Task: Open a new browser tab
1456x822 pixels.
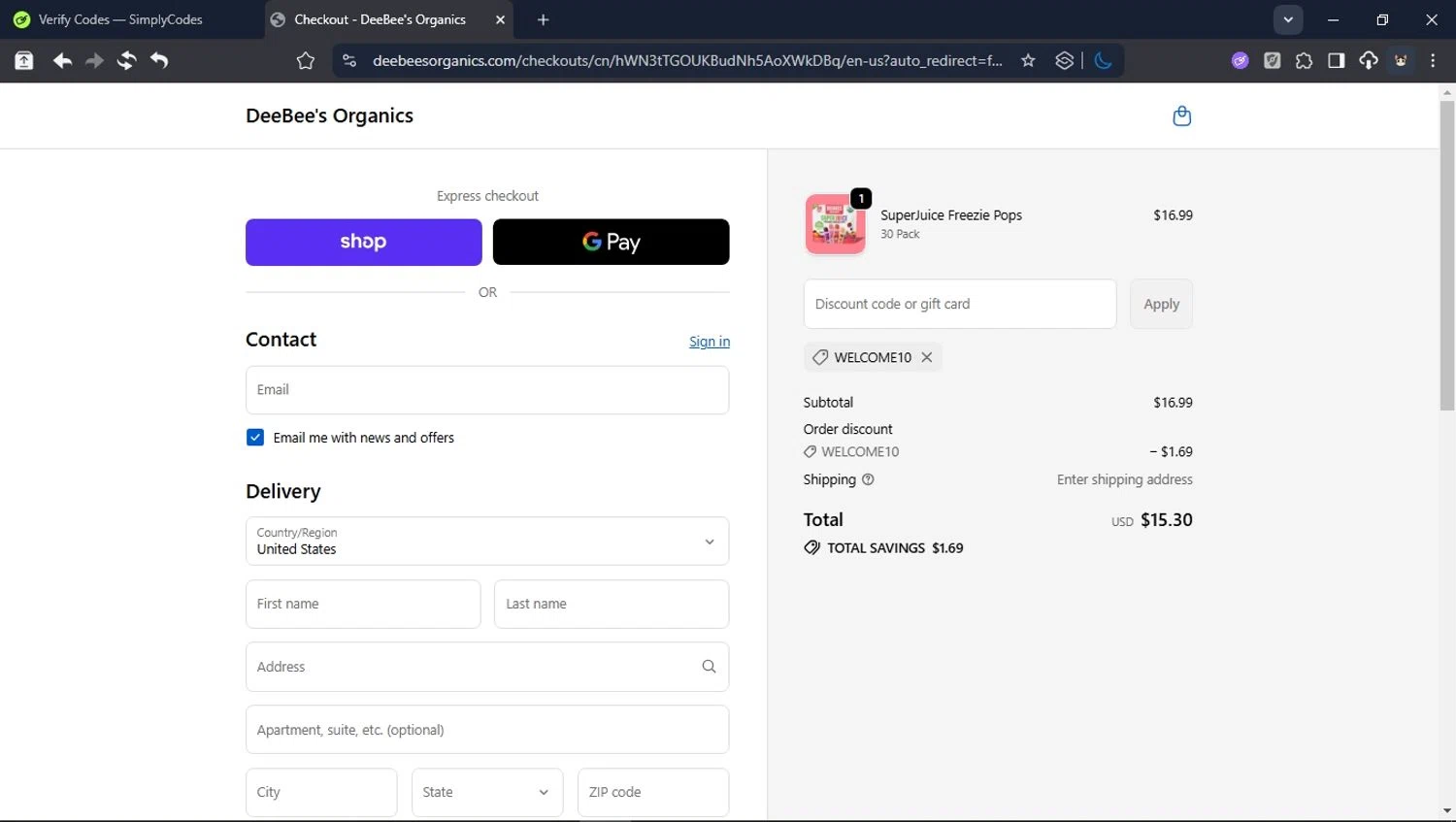Action: click(x=543, y=19)
